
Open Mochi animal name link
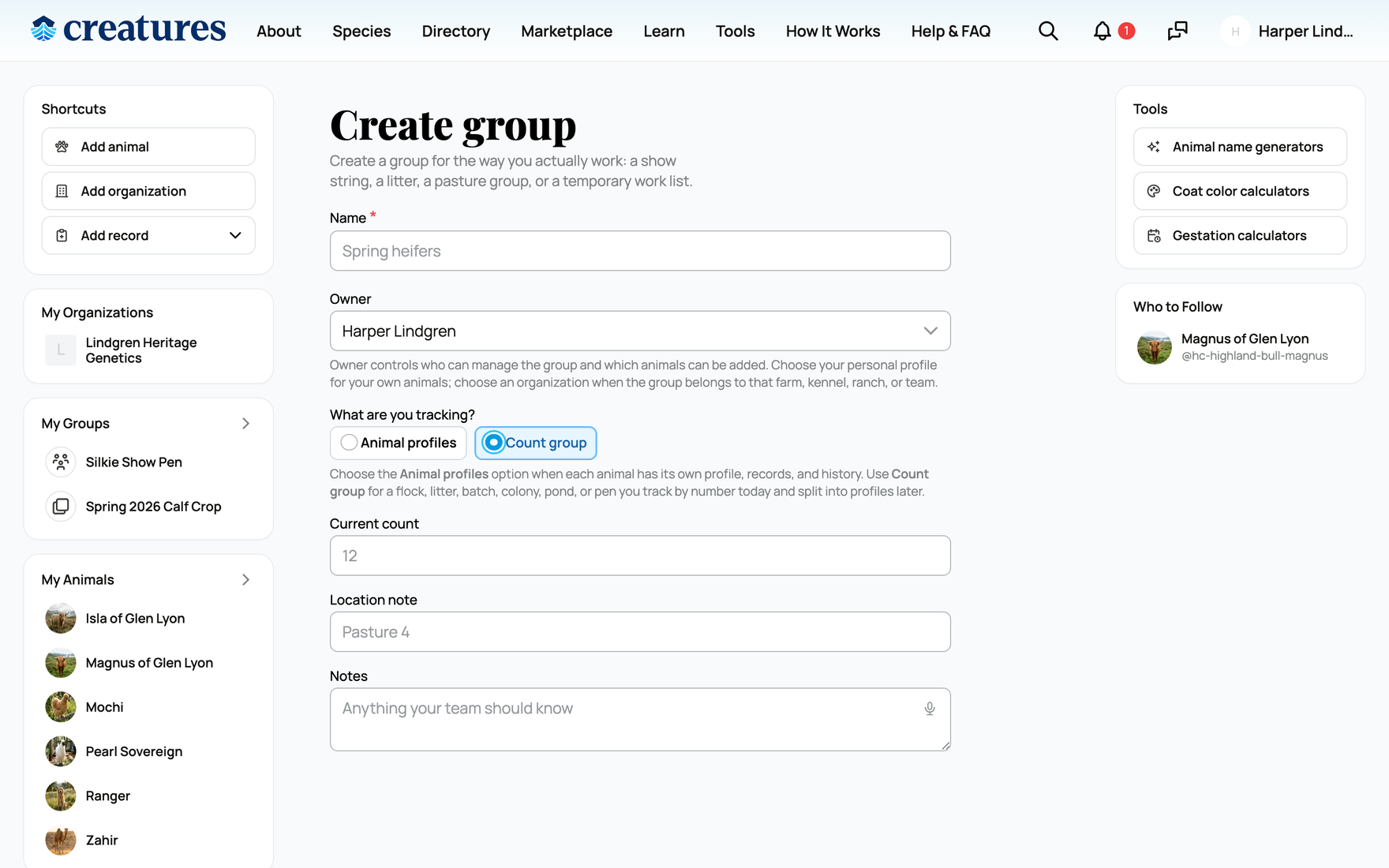pyautogui.click(x=104, y=707)
